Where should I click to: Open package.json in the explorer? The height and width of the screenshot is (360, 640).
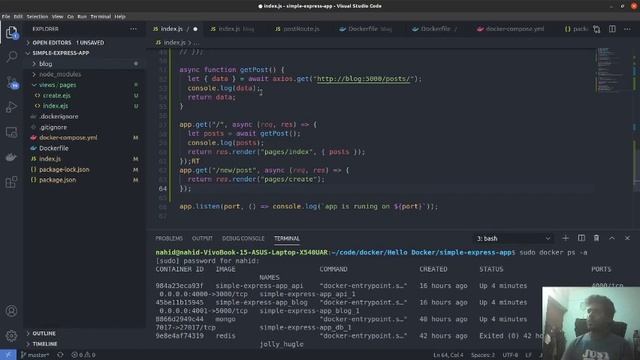(58, 180)
